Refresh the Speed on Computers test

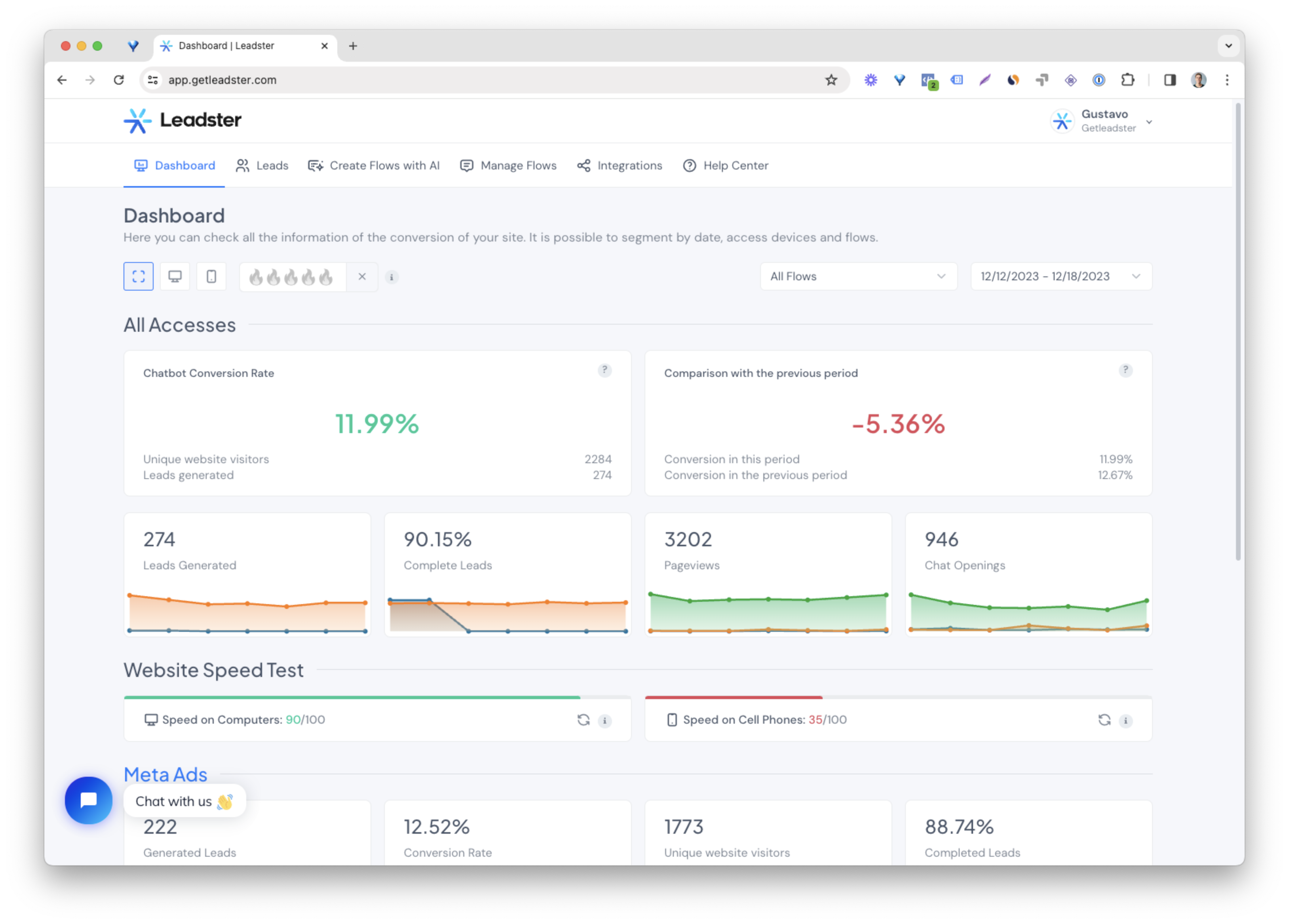583,720
